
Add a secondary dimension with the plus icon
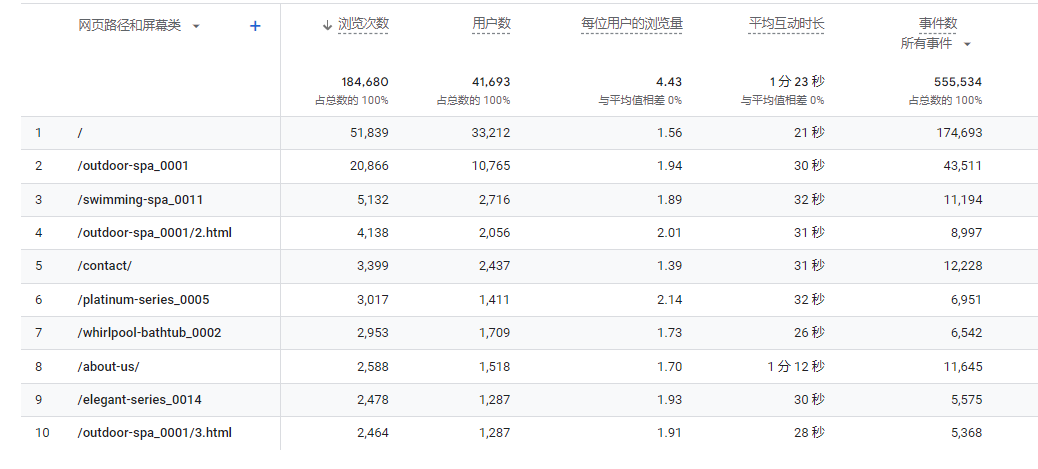(255, 26)
